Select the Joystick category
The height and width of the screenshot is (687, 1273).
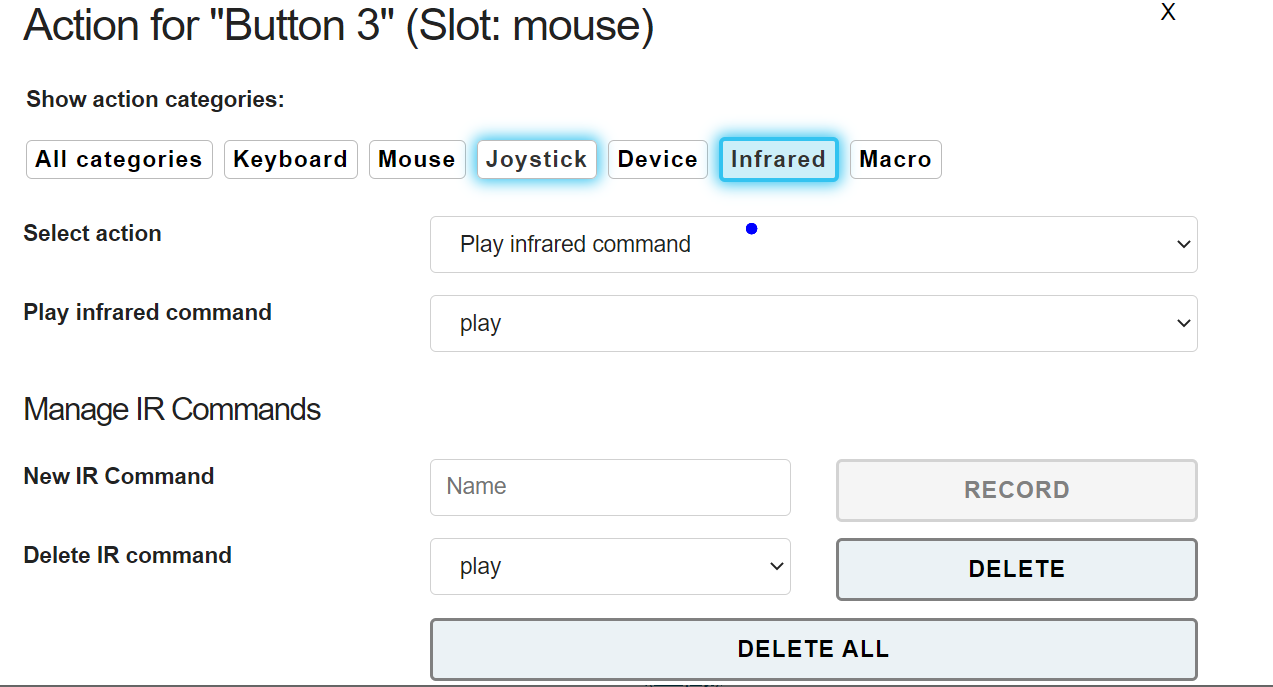[537, 159]
